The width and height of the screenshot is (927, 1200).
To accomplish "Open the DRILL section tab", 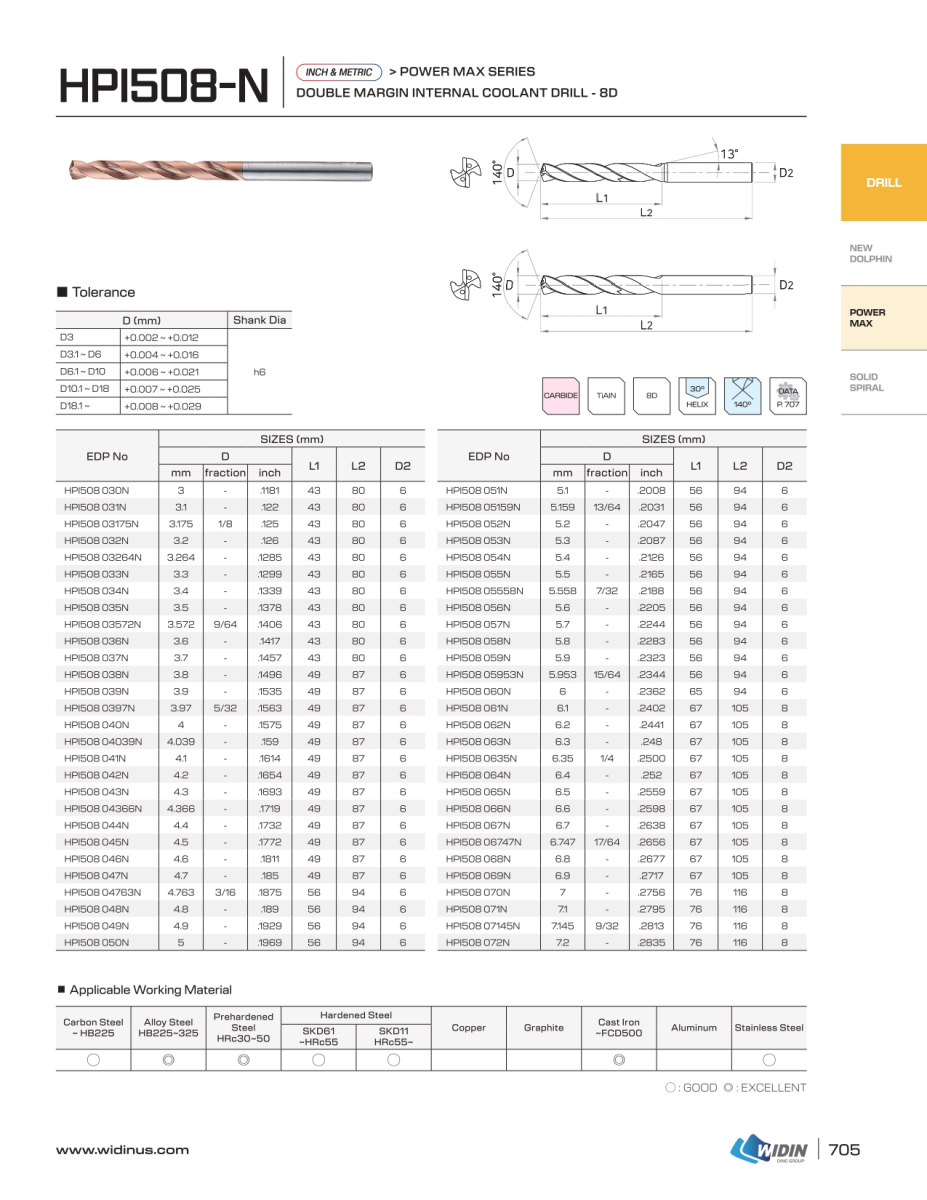I will [883, 183].
